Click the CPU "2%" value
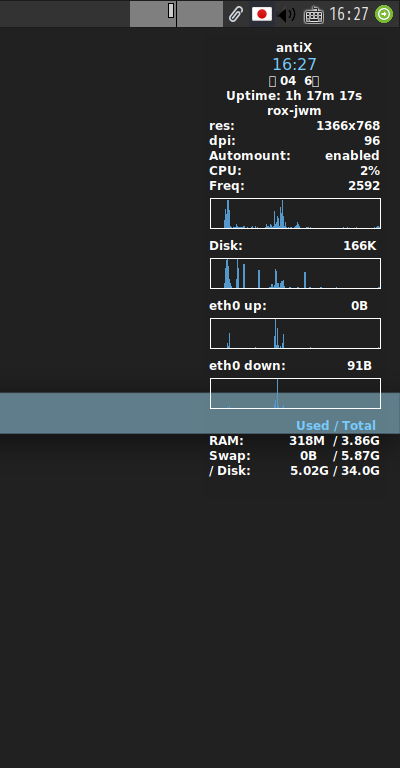The image size is (400, 768). pyautogui.click(x=370, y=171)
